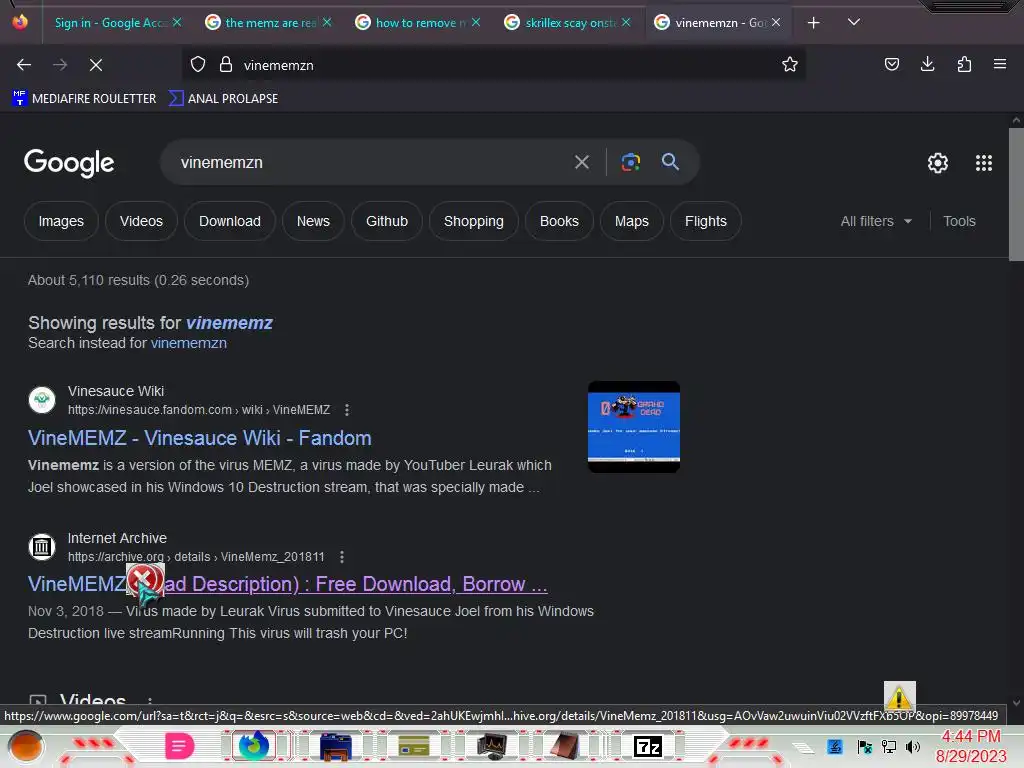This screenshot has width=1024, height=768.
Task: Go back to the previous page
Action: pos(24,65)
